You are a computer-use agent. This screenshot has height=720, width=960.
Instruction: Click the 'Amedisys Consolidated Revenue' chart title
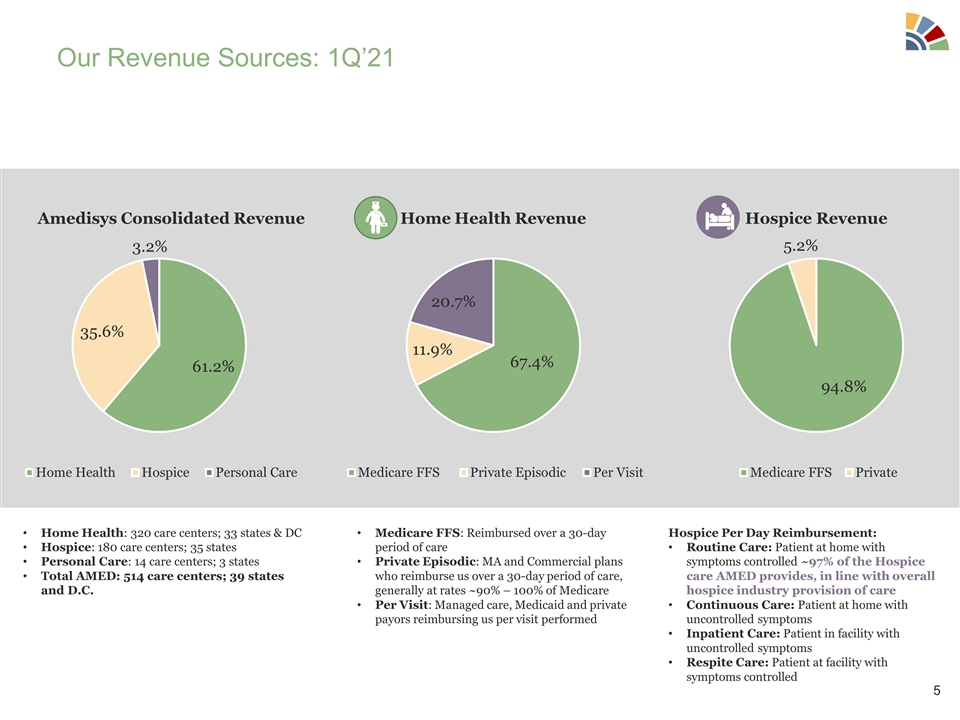pos(171,218)
